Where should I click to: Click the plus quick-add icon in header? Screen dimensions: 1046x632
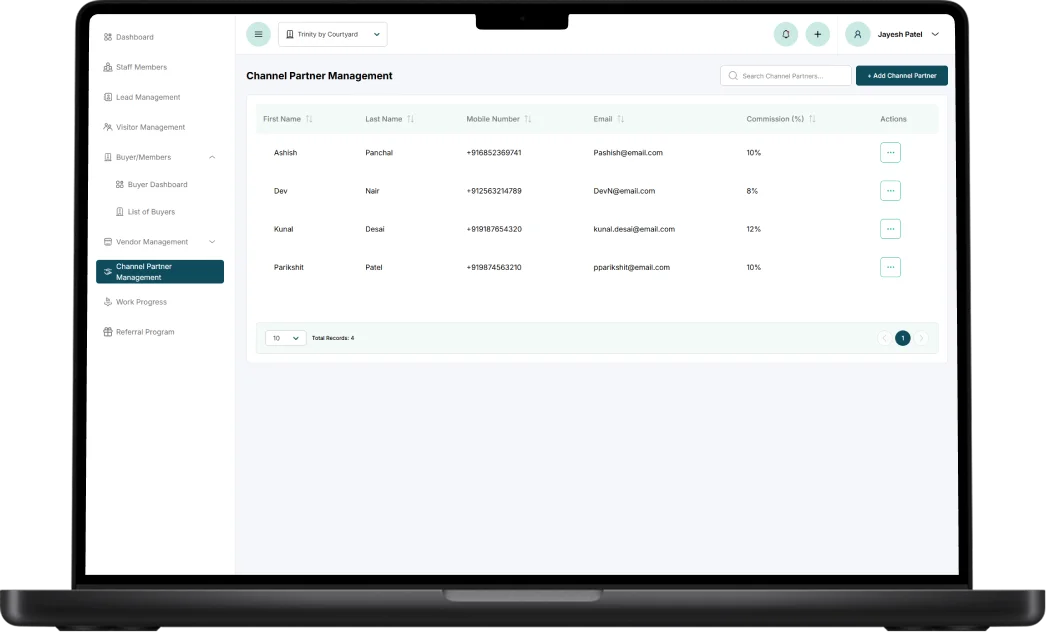[x=817, y=34]
